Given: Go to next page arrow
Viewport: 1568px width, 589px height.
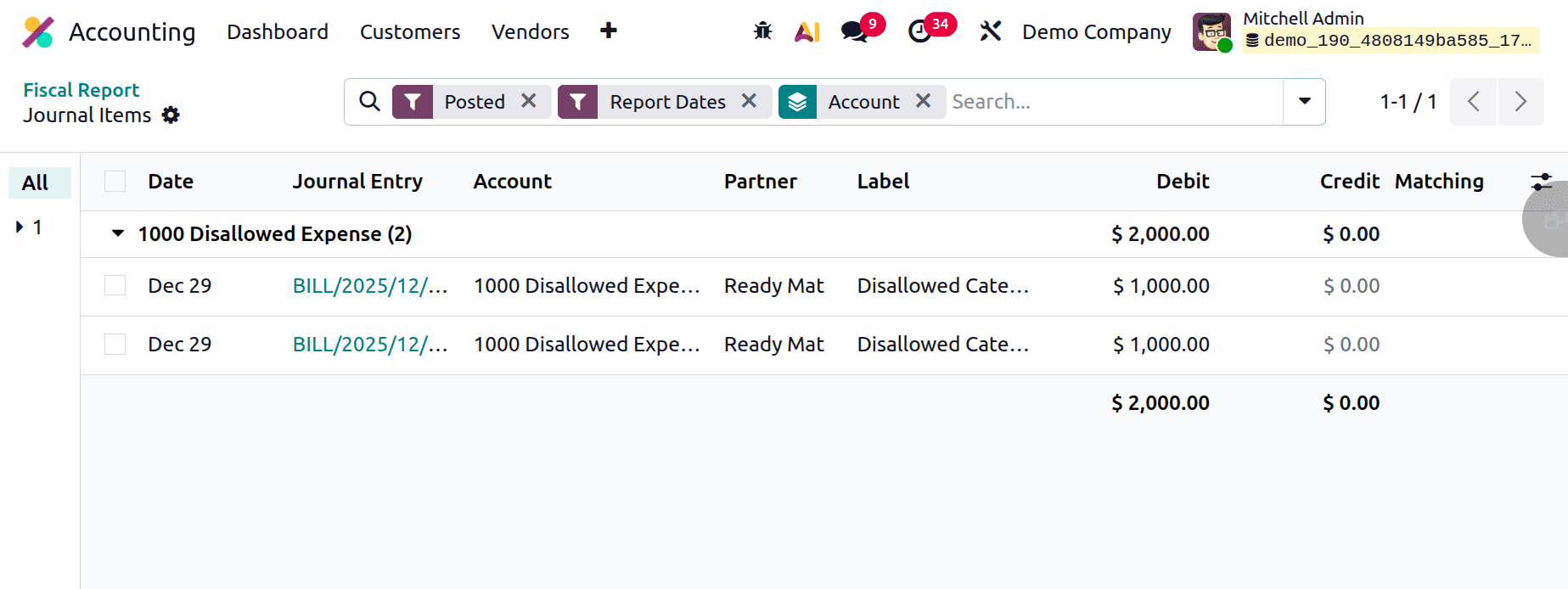Looking at the screenshot, I should pyautogui.click(x=1520, y=102).
